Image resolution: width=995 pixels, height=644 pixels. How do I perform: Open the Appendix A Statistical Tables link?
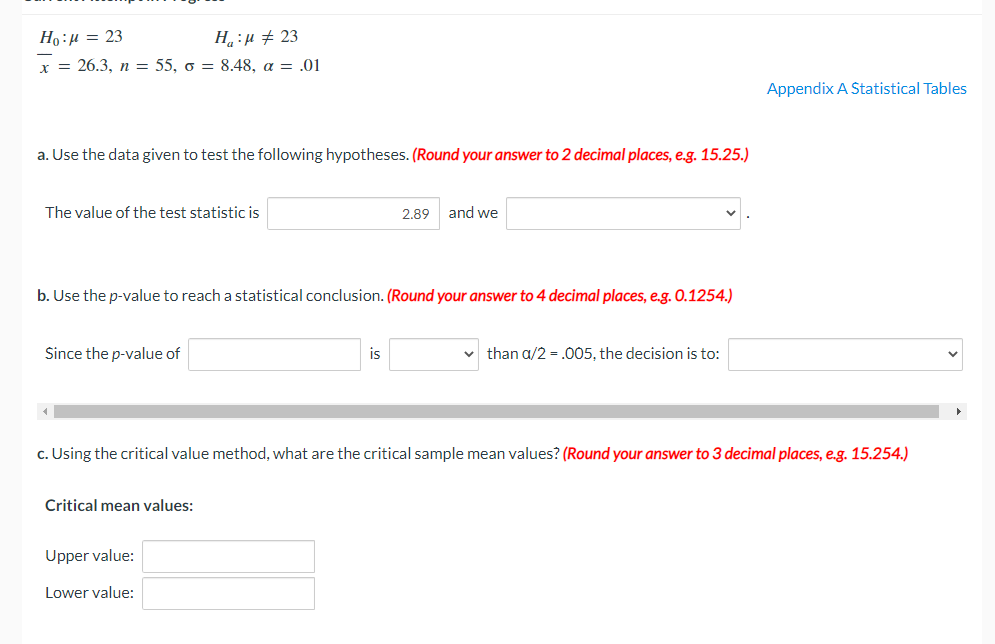[x=866, y=88]
